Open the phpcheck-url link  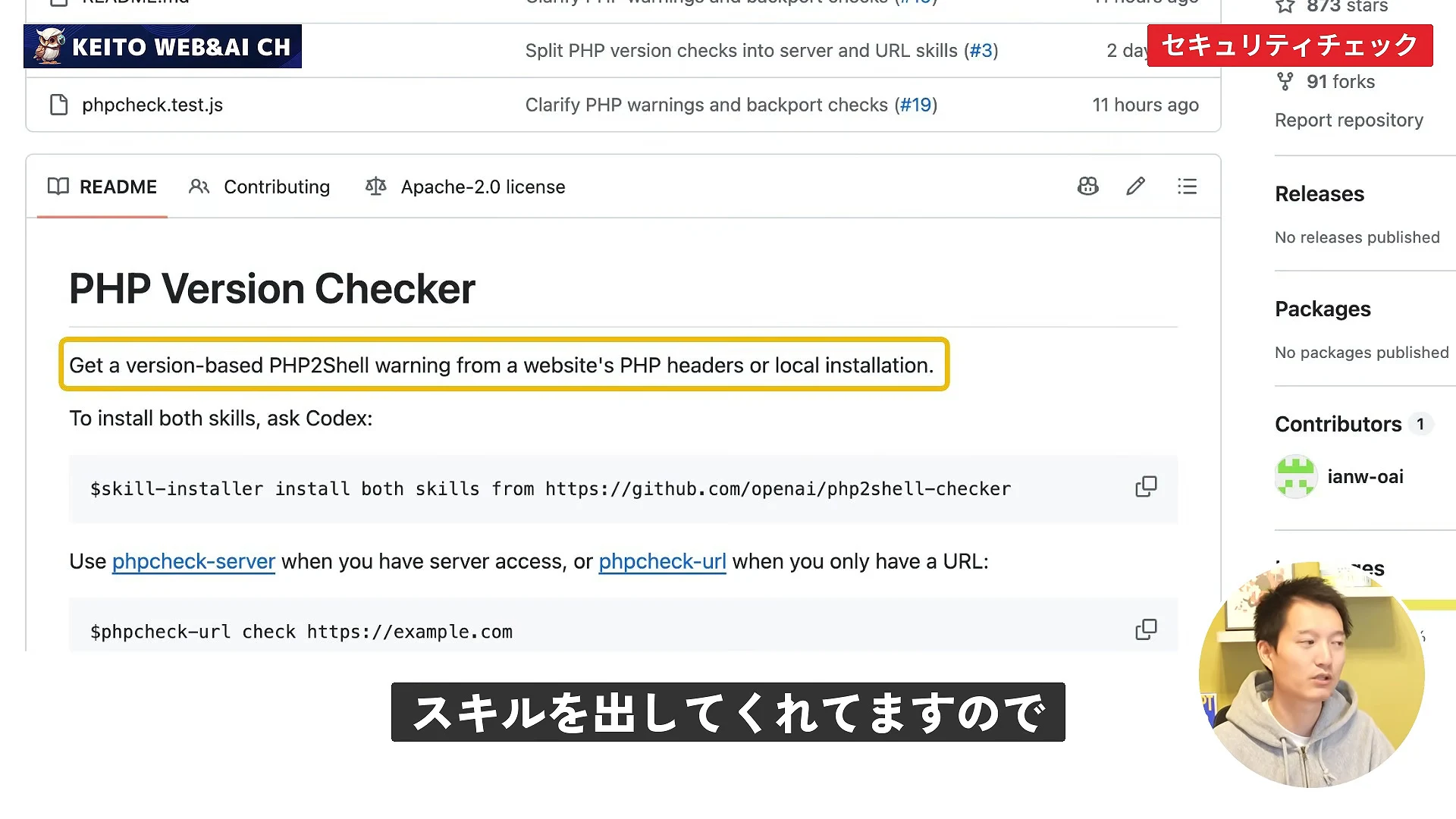click(662, 562)
